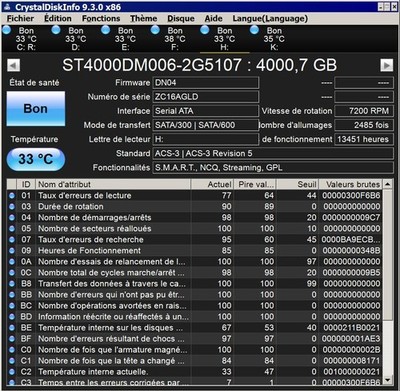The width and height of the screenshot is (400, 391).
Task: Click status dot of attribute BF
Action: click(12, 339)
